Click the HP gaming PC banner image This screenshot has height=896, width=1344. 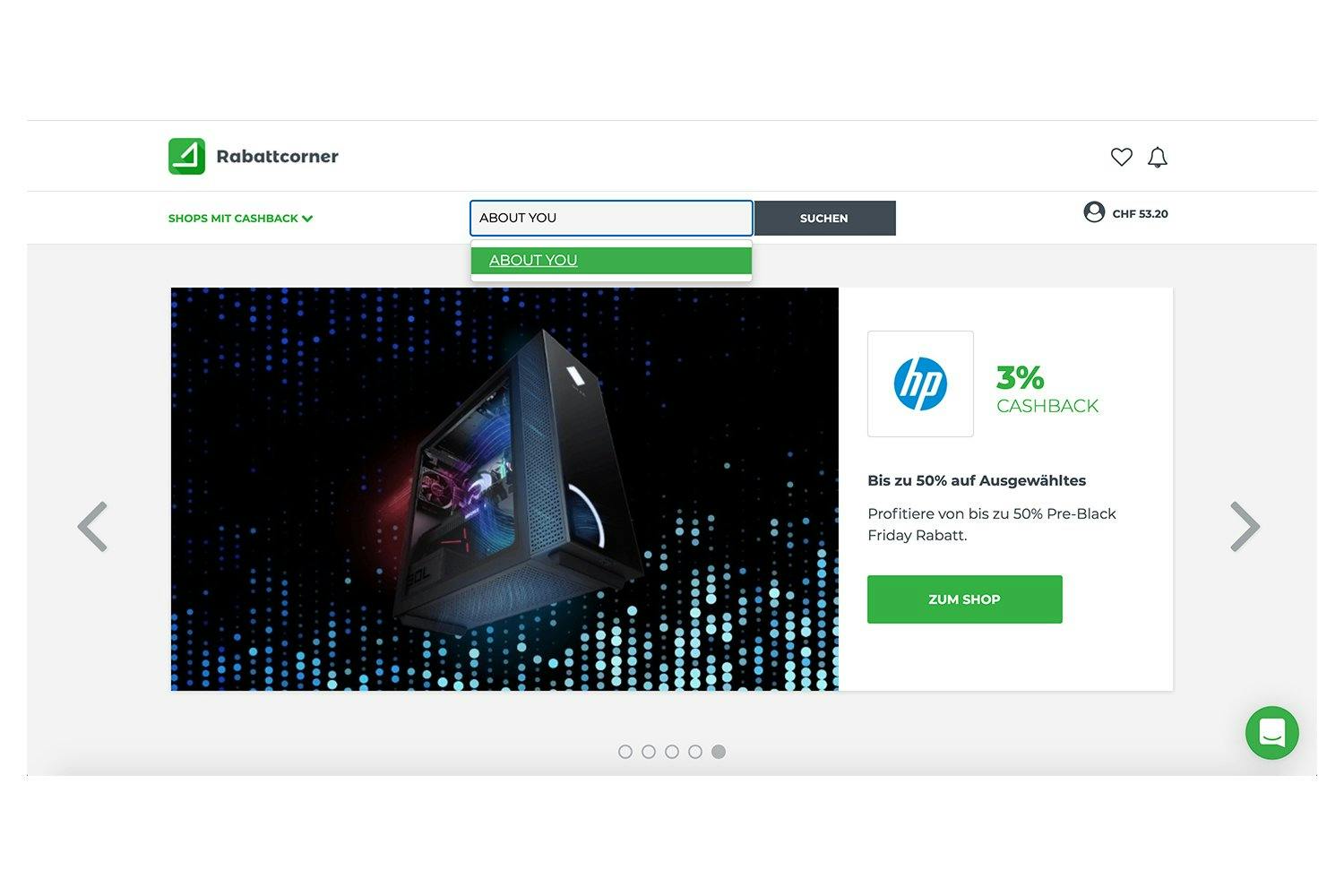(x=504, y=489)
